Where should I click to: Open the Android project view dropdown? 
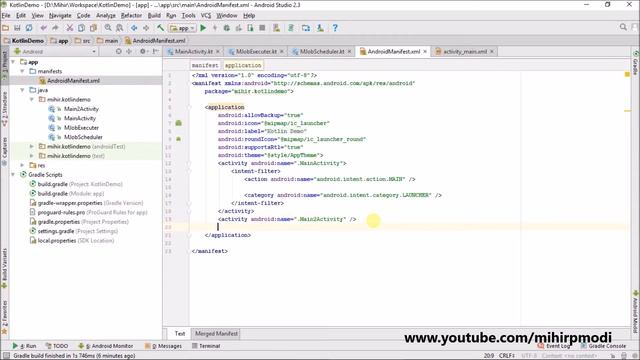pos(55,51)
